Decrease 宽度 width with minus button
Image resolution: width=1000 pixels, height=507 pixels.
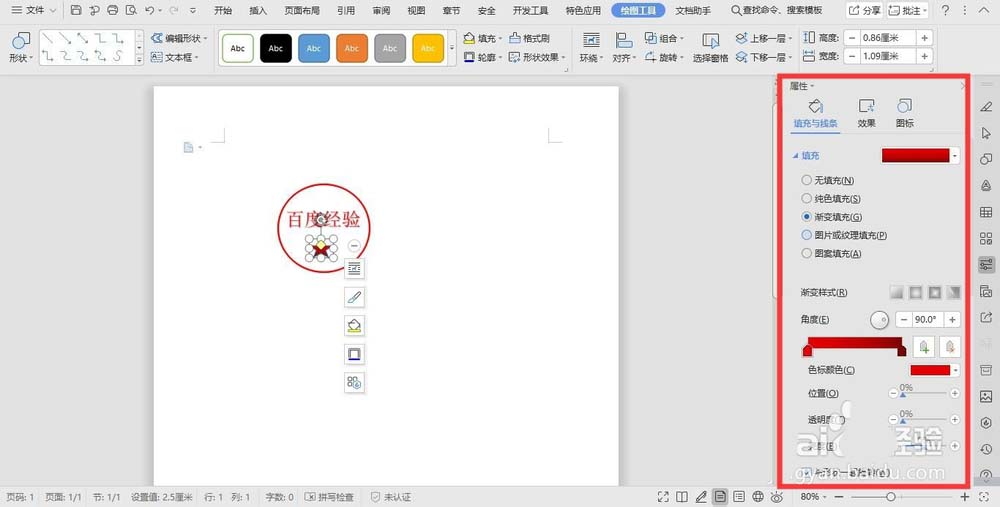coord(852,57)
